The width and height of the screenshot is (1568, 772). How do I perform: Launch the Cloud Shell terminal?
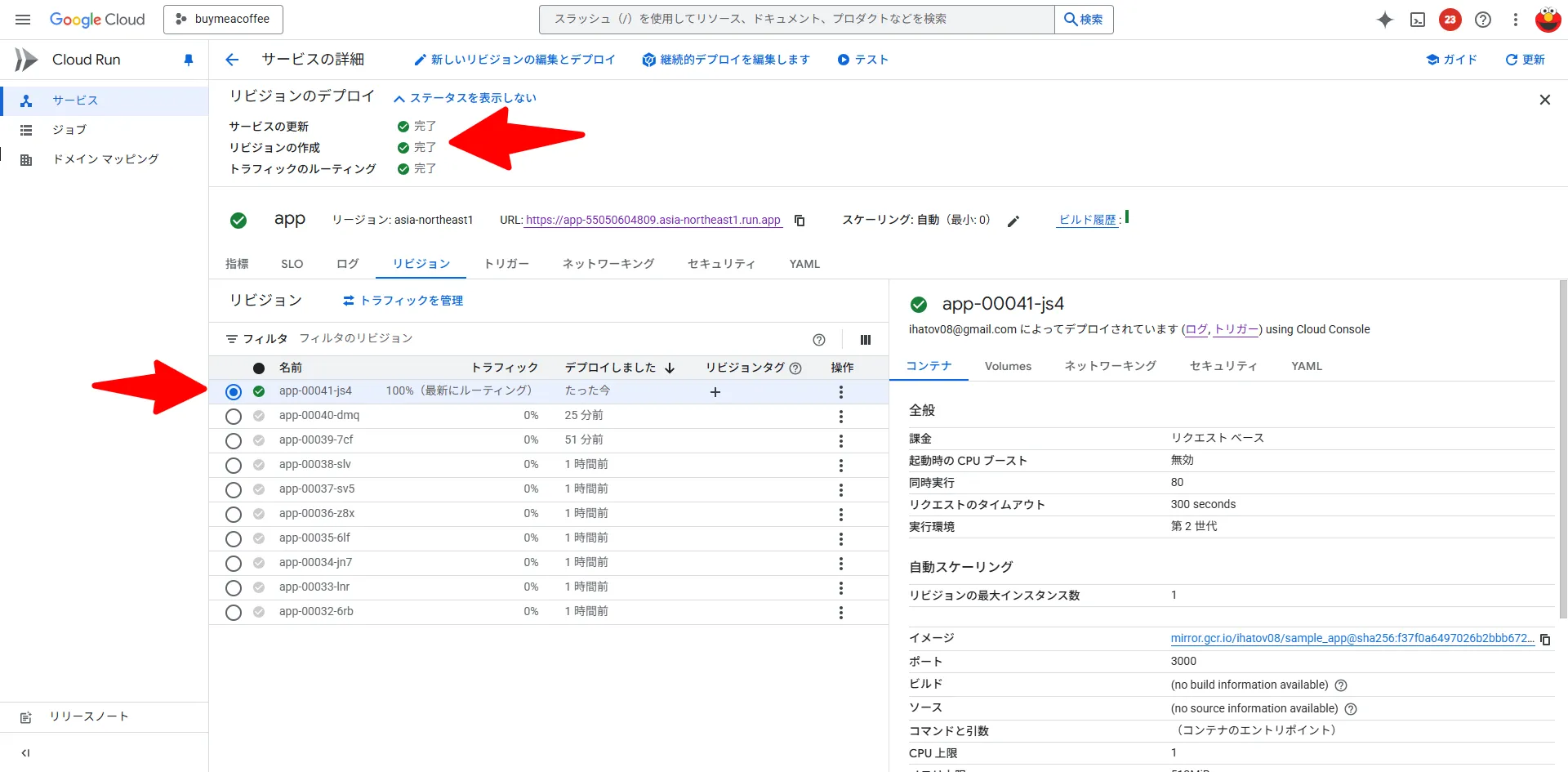[x=1417, y=20]
